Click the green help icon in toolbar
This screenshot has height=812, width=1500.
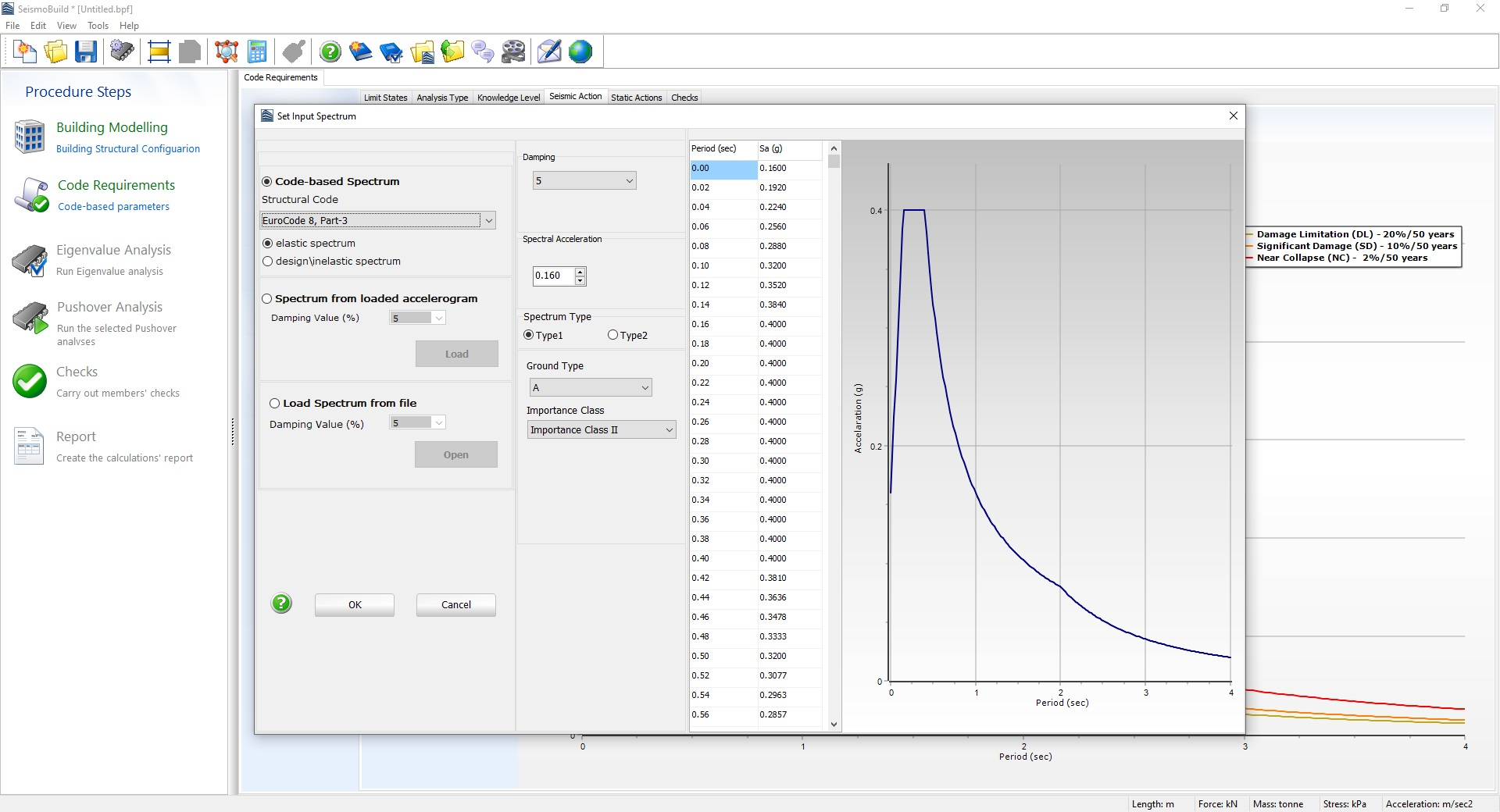330,52
